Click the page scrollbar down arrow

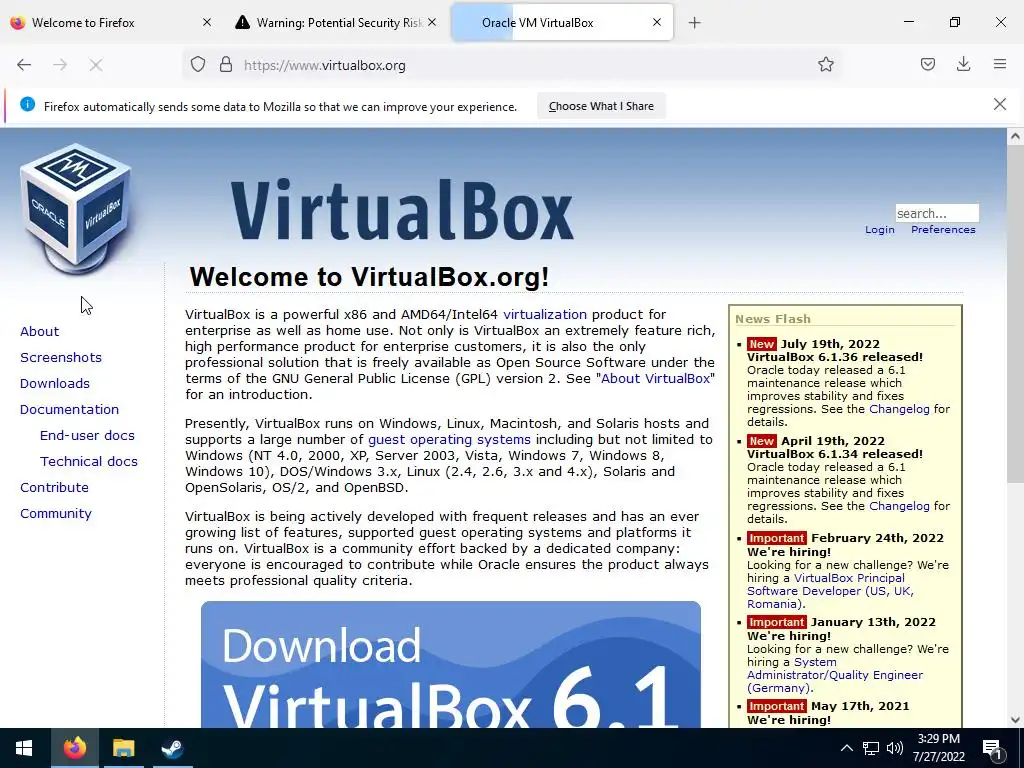point(1015,720)
